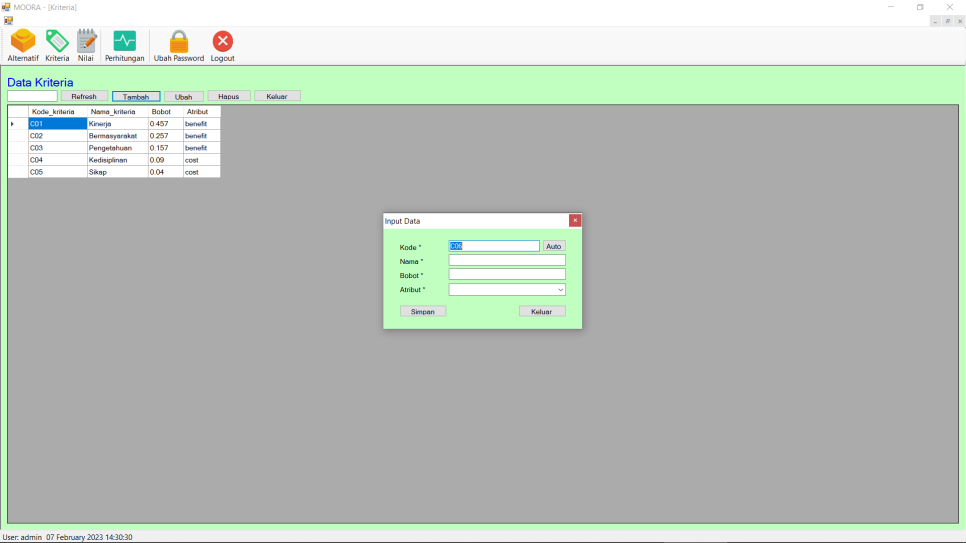Click Keluar button inside Input Data dialog

click(542, 311)
